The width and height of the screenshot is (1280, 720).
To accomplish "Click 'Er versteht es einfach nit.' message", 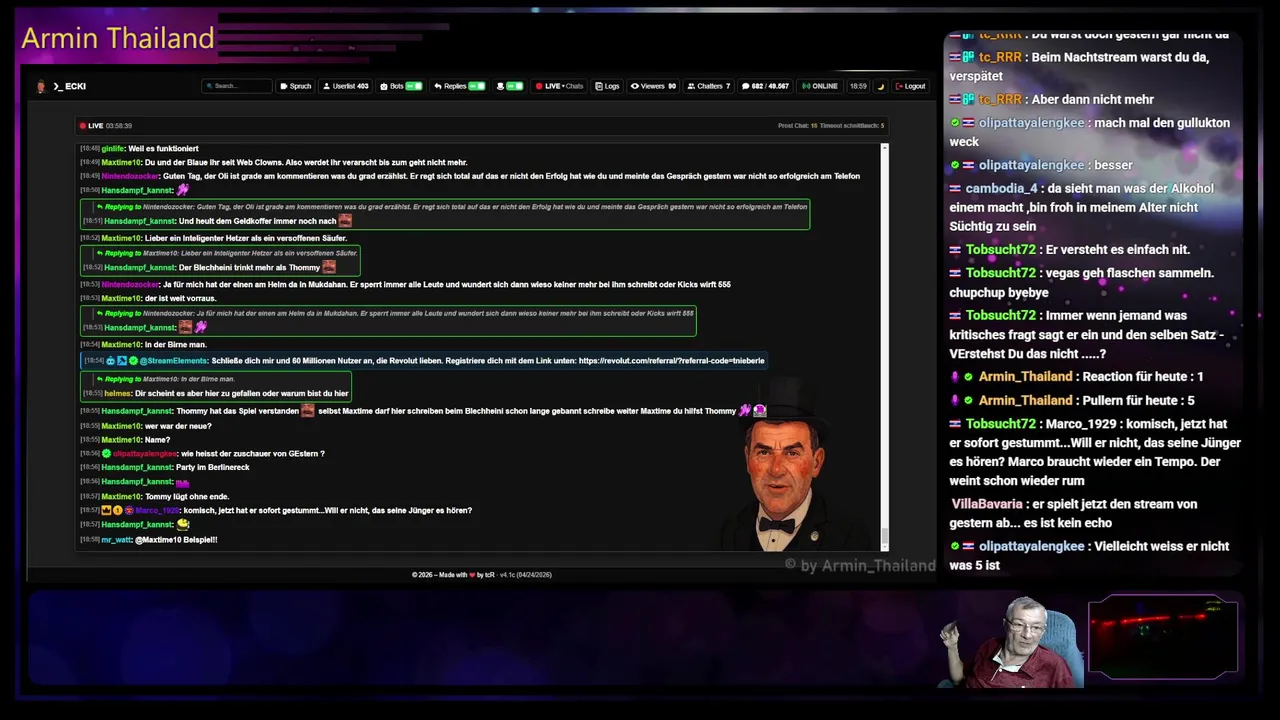I will (1118, 249).
